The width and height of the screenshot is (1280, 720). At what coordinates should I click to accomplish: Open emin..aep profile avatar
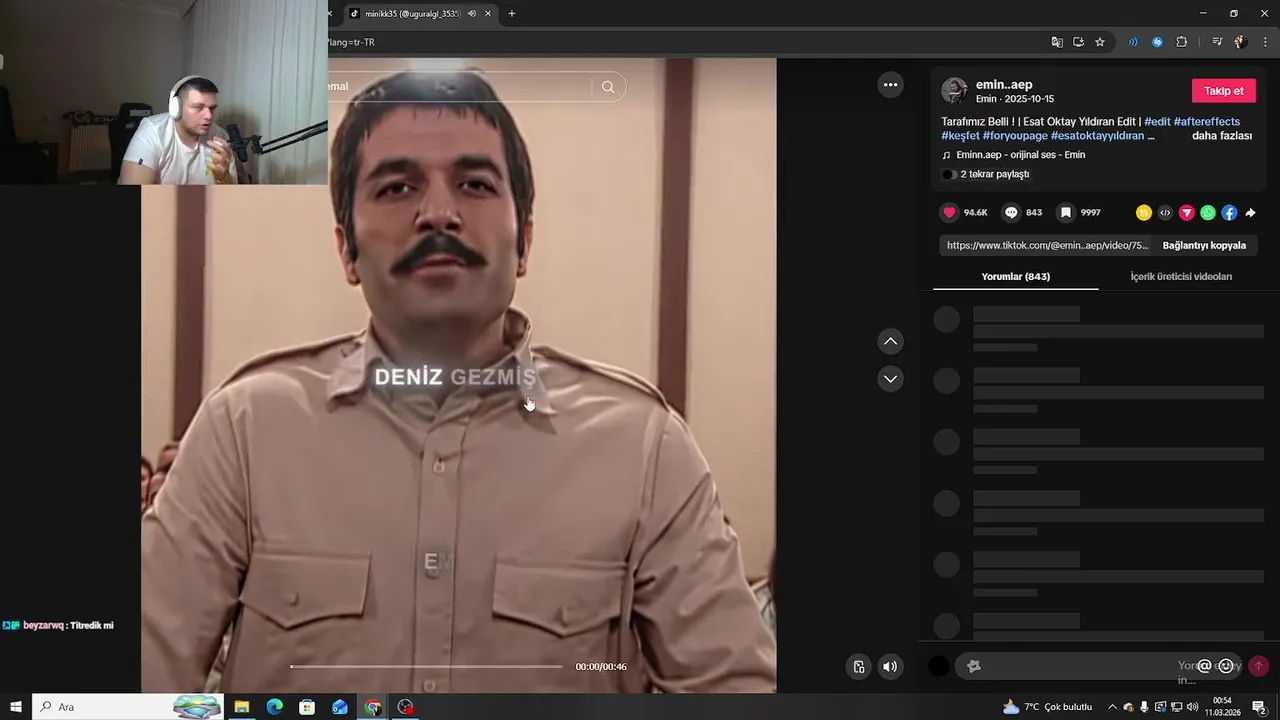point(954,91)
